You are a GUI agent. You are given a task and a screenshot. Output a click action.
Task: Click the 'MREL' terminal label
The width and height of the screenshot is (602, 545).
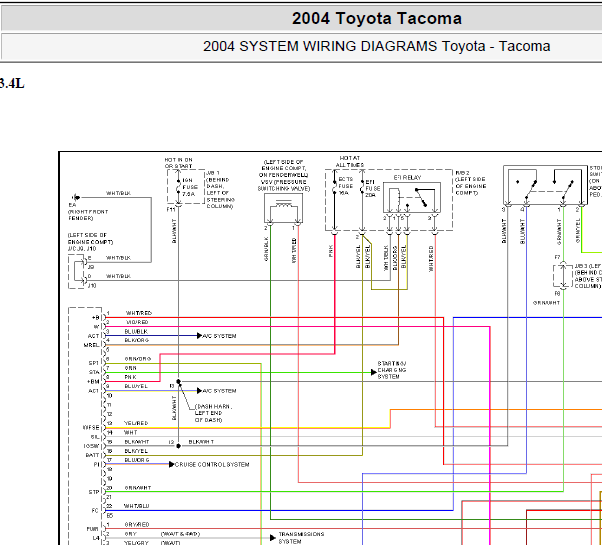91,345
